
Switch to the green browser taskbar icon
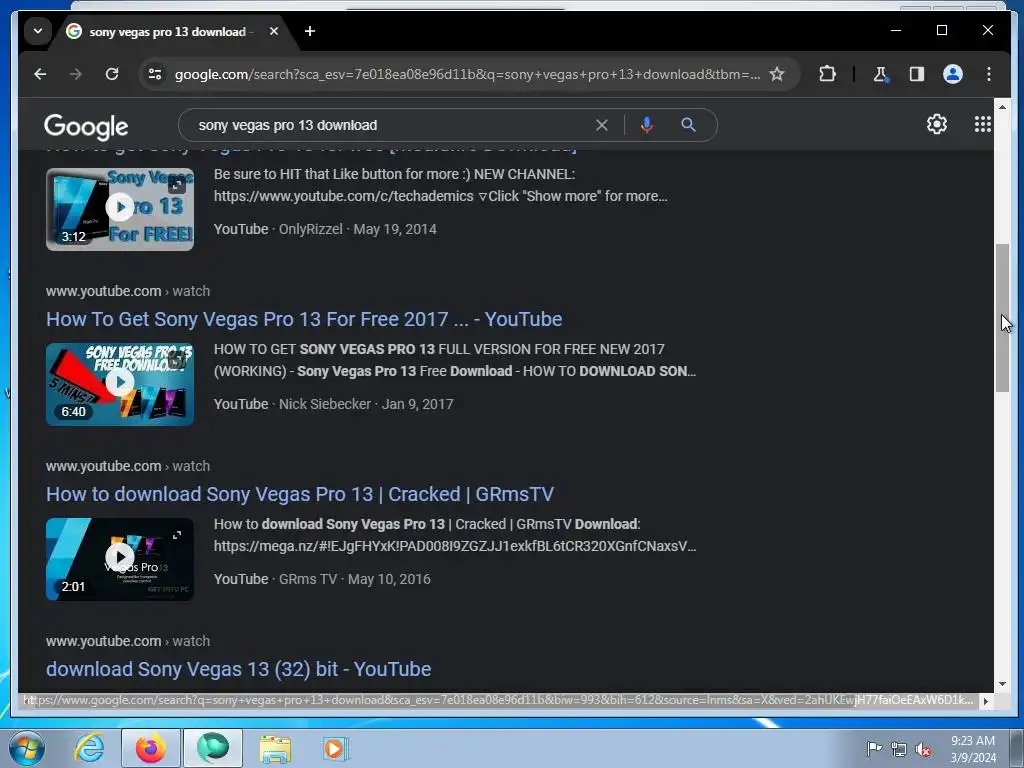pos(213,748)
